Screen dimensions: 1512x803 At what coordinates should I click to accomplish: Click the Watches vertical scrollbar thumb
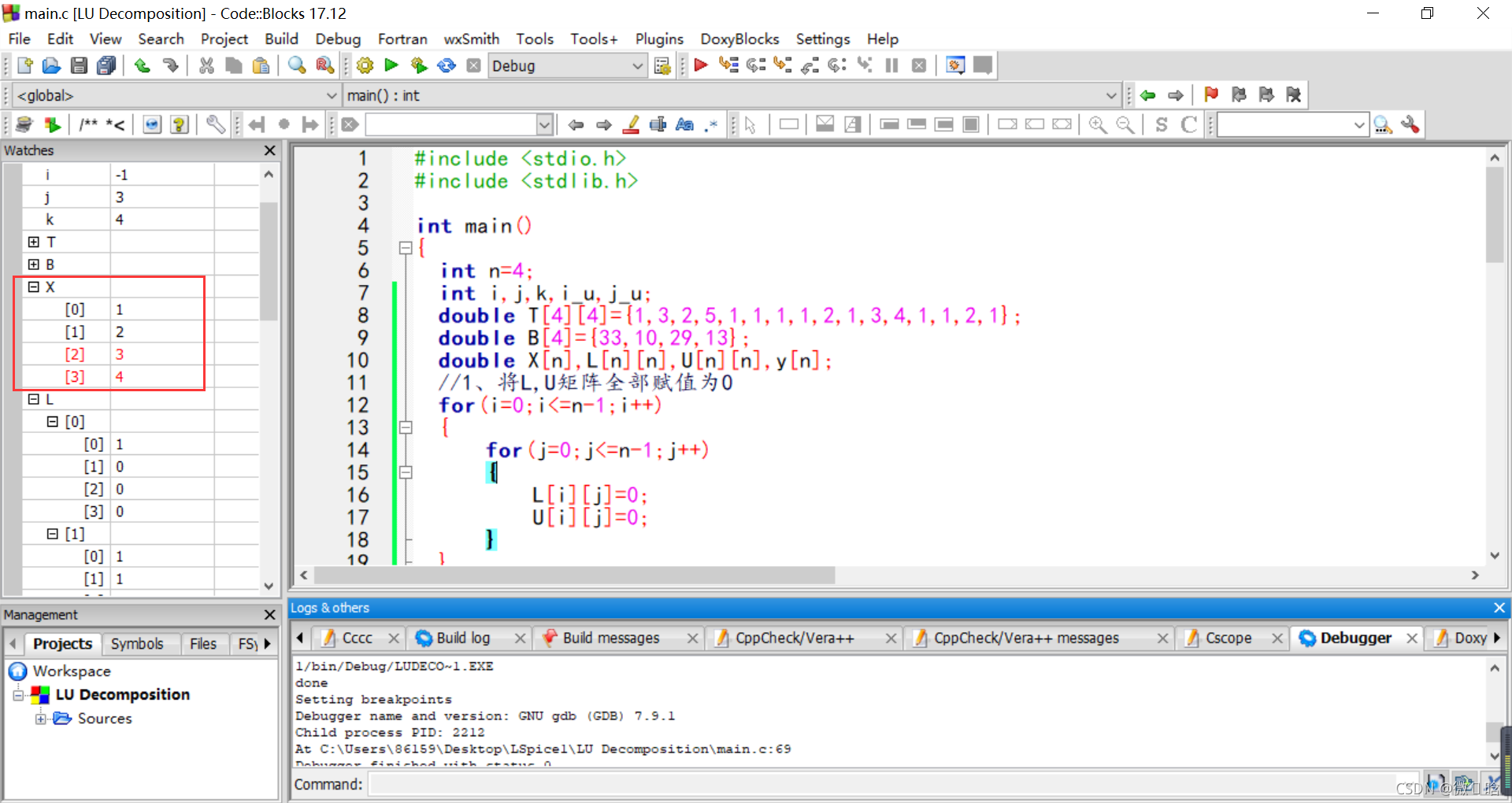click(x=269, y=261)
